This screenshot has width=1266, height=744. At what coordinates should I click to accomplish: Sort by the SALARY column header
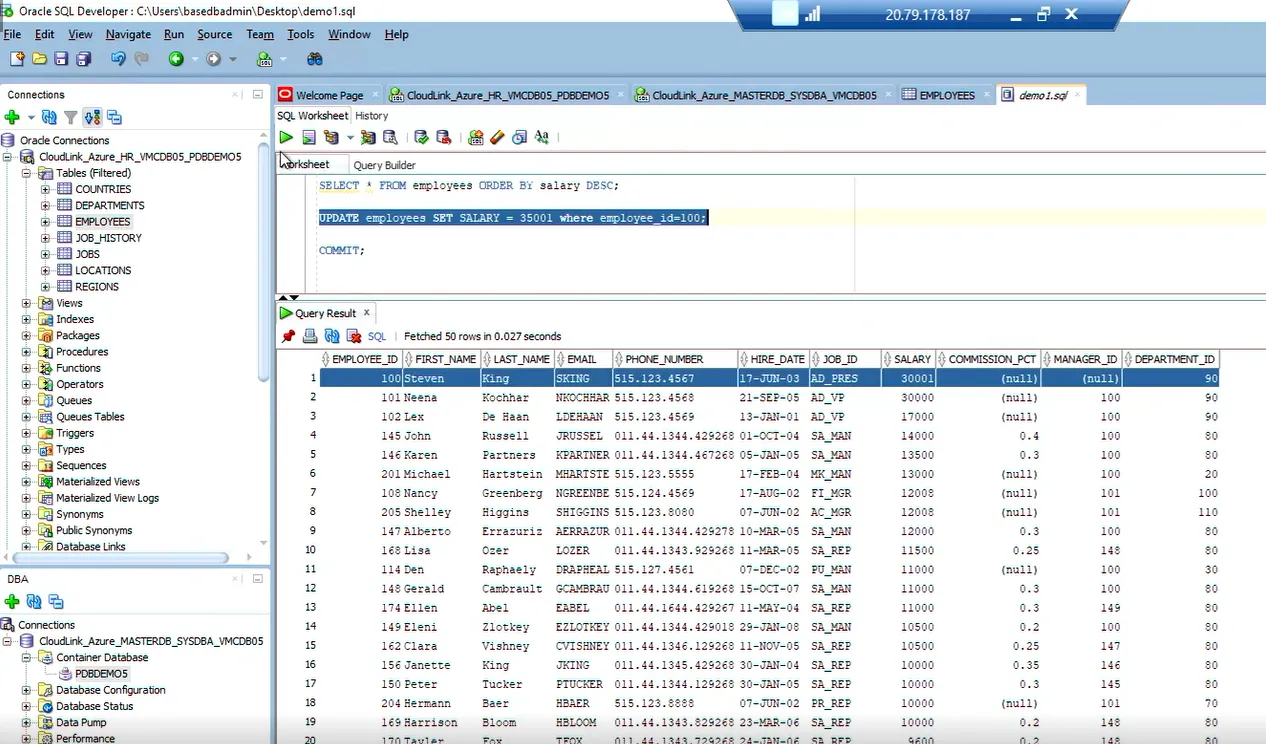coord(908,359)
